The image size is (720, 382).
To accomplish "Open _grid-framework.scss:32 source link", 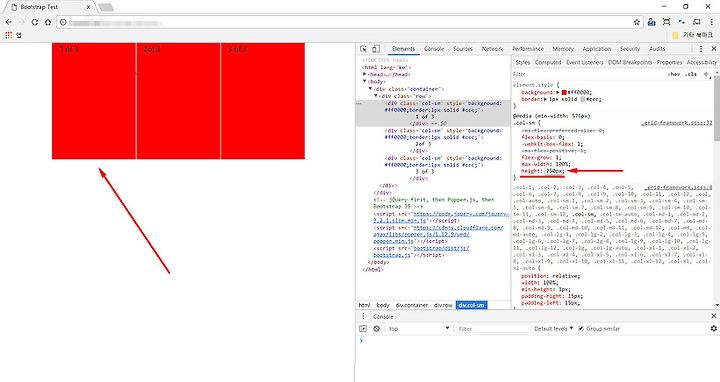I will (677, 123).
